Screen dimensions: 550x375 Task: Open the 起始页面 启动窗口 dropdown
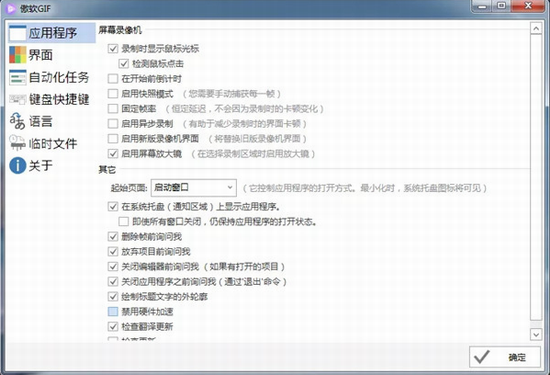[x=194, y=188]
